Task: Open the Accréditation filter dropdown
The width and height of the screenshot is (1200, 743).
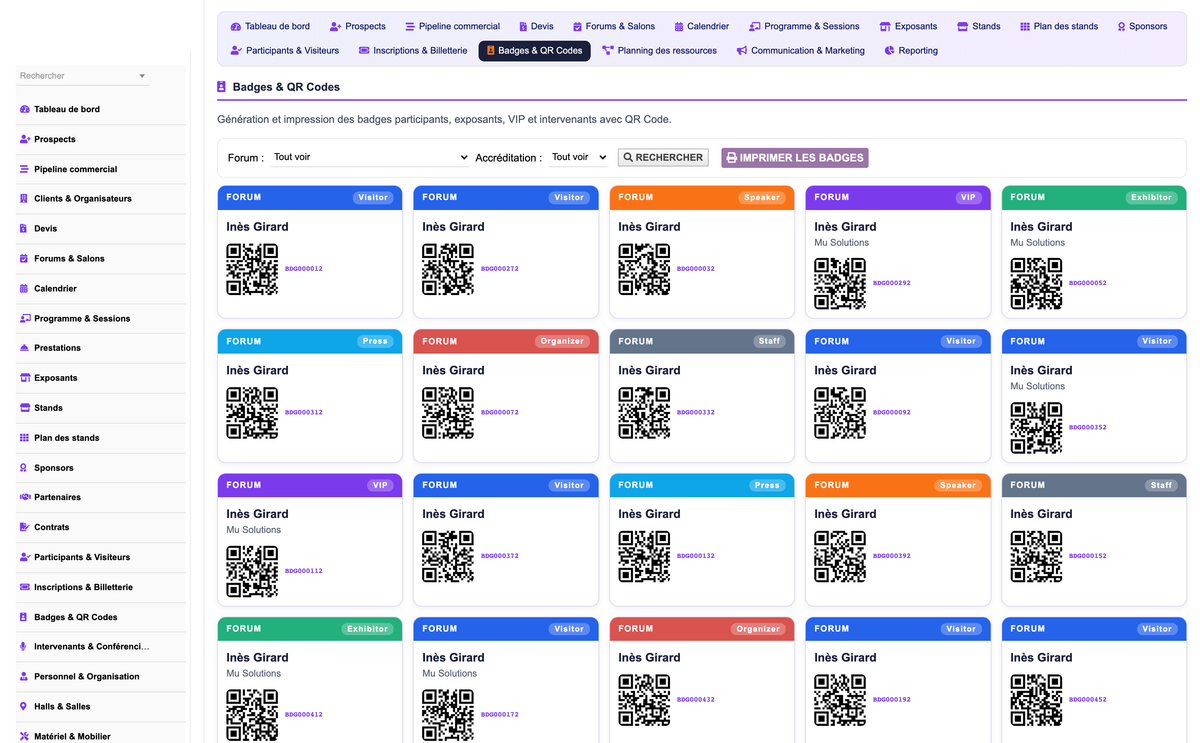Action: click(x=579, y=157)
